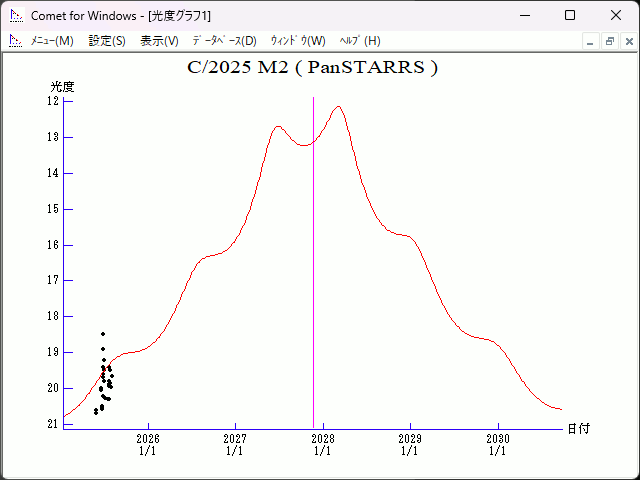
Task: Open the 設定(S) settings menu
Action: click(107, 41)
